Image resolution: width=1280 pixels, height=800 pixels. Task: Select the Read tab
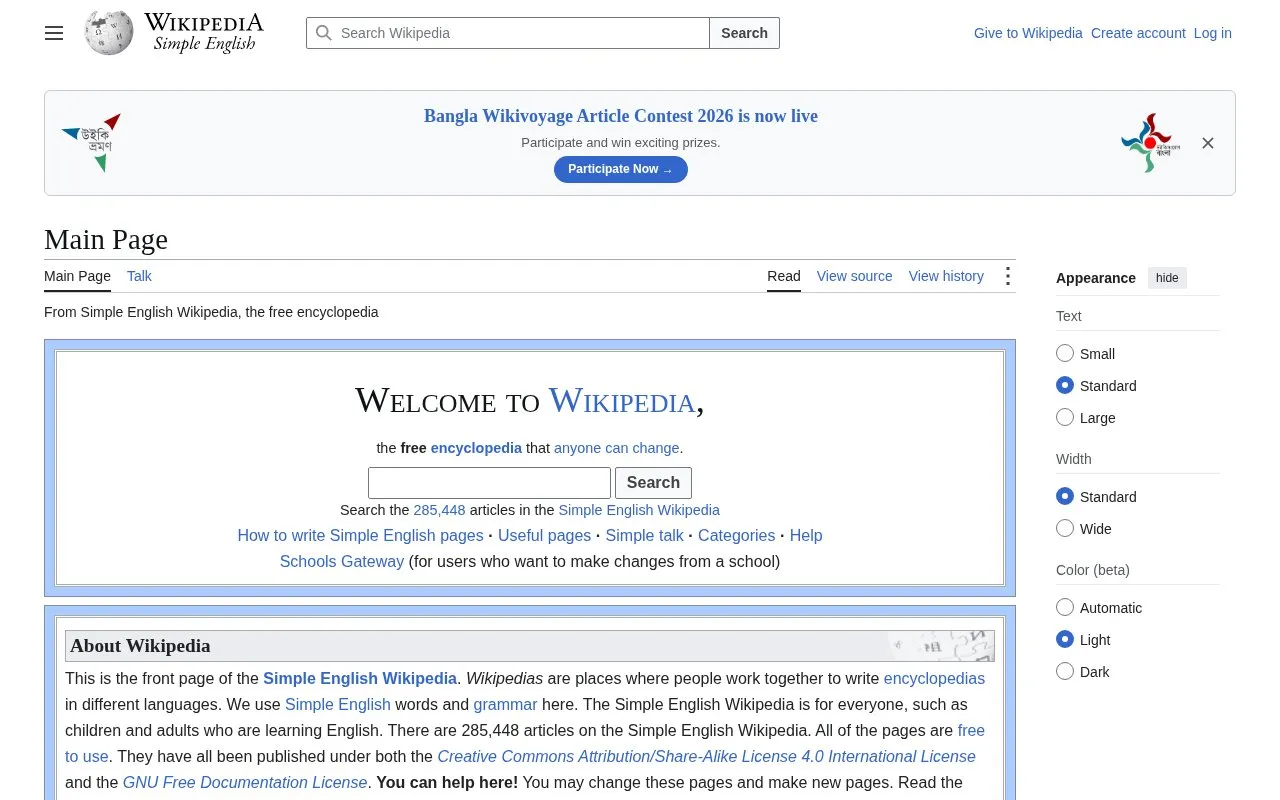pos(784,276)
